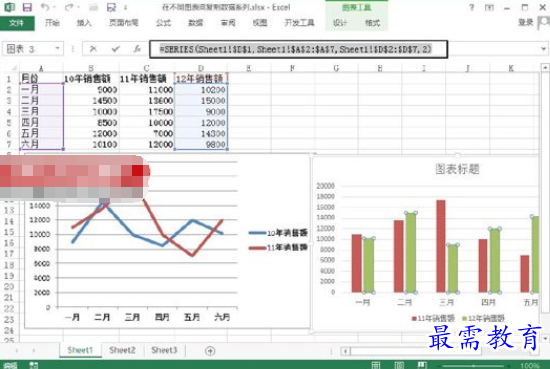Select the 六月 cell in column A
Image resolution: width=550 pixels, height=369 pixels.
41,144
